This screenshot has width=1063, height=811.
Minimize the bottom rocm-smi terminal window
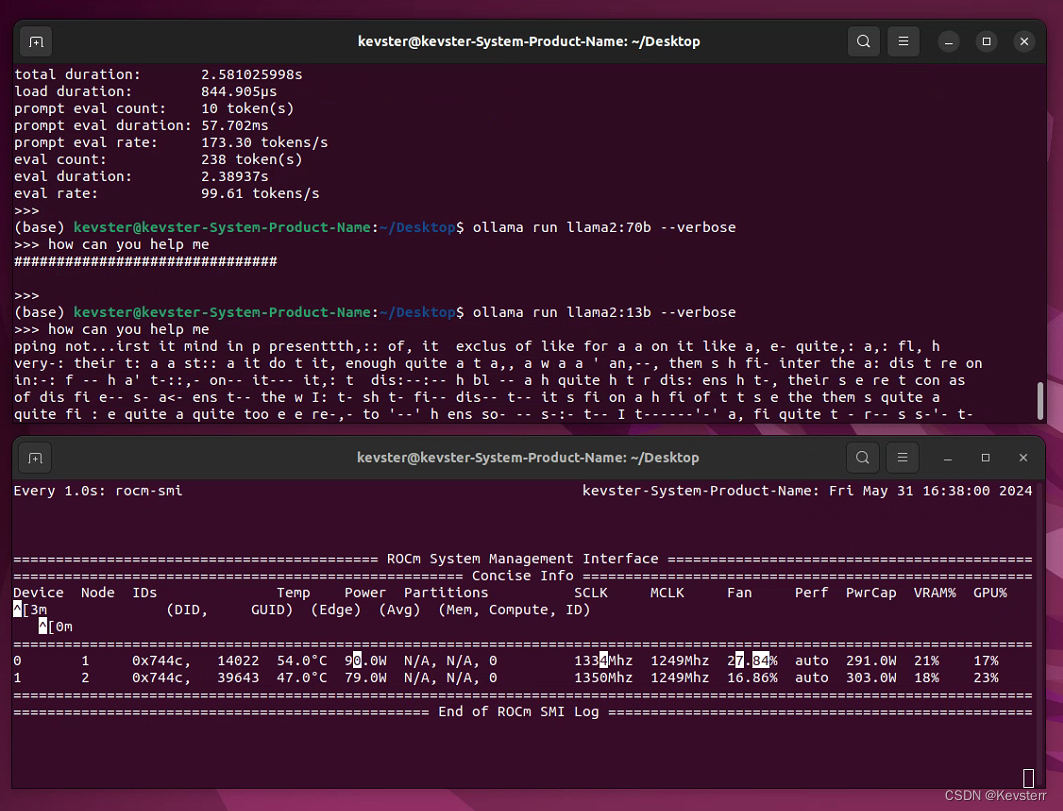(x=948, y=458)
